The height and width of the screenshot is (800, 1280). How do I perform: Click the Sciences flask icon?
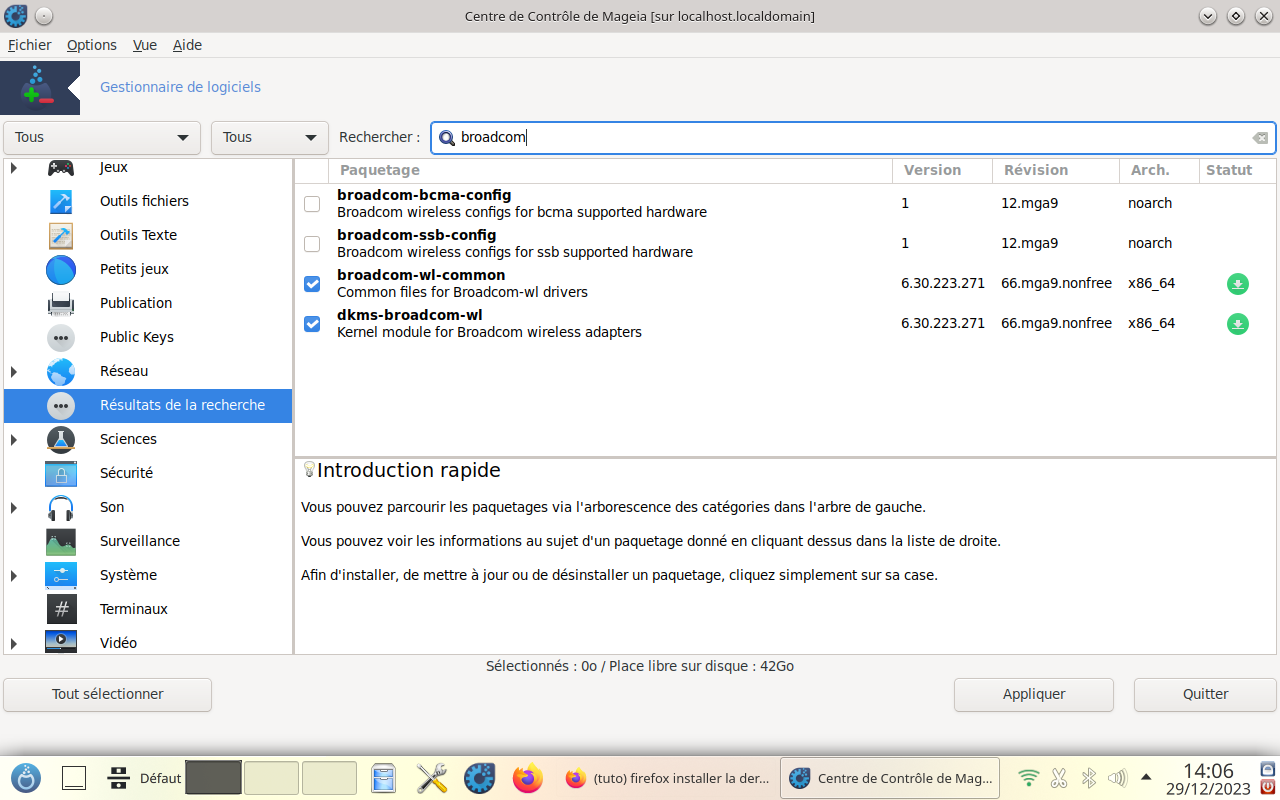coord(61,439)
